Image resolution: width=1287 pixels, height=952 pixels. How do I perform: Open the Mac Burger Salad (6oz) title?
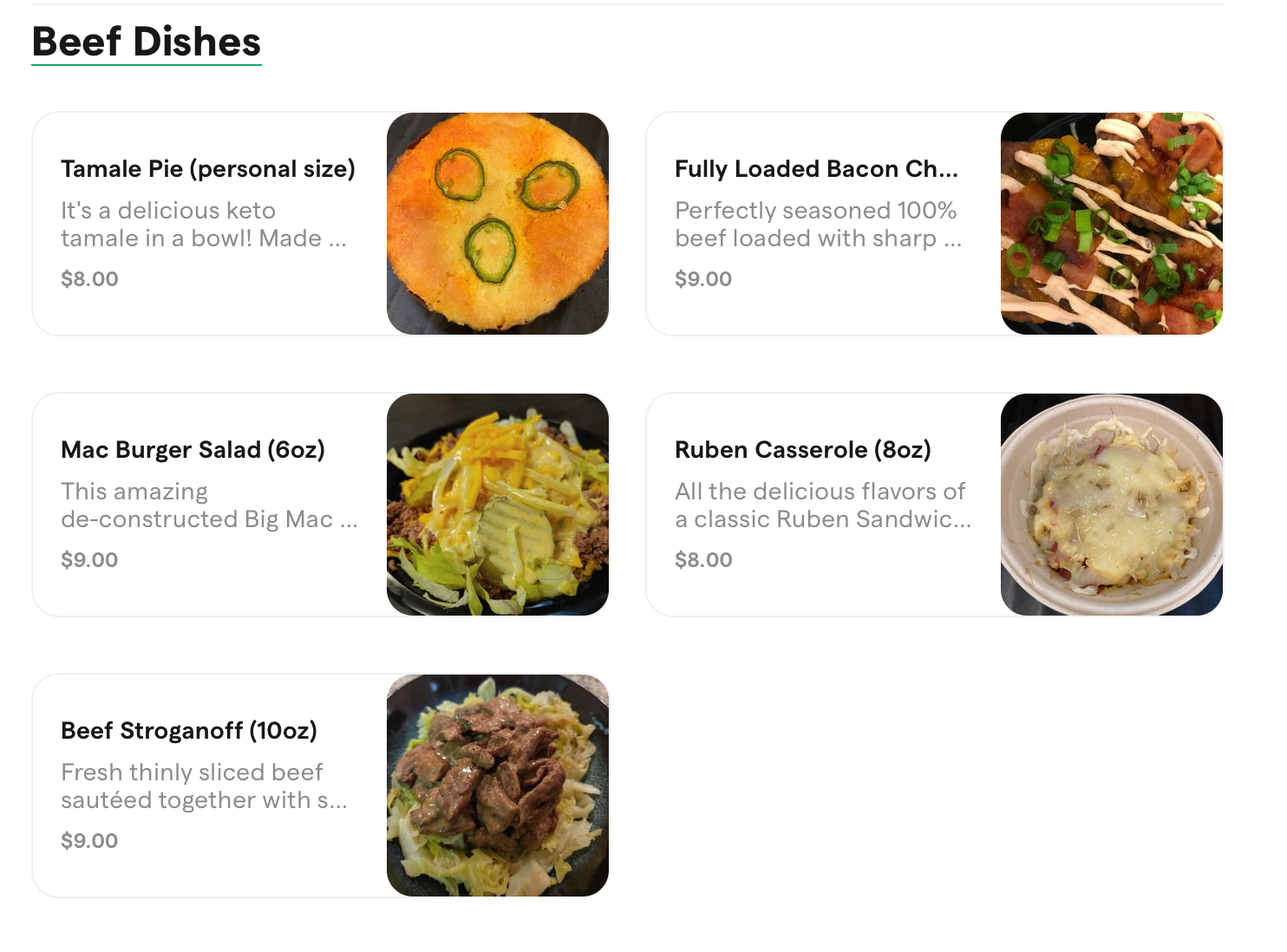tap(193, 449)
